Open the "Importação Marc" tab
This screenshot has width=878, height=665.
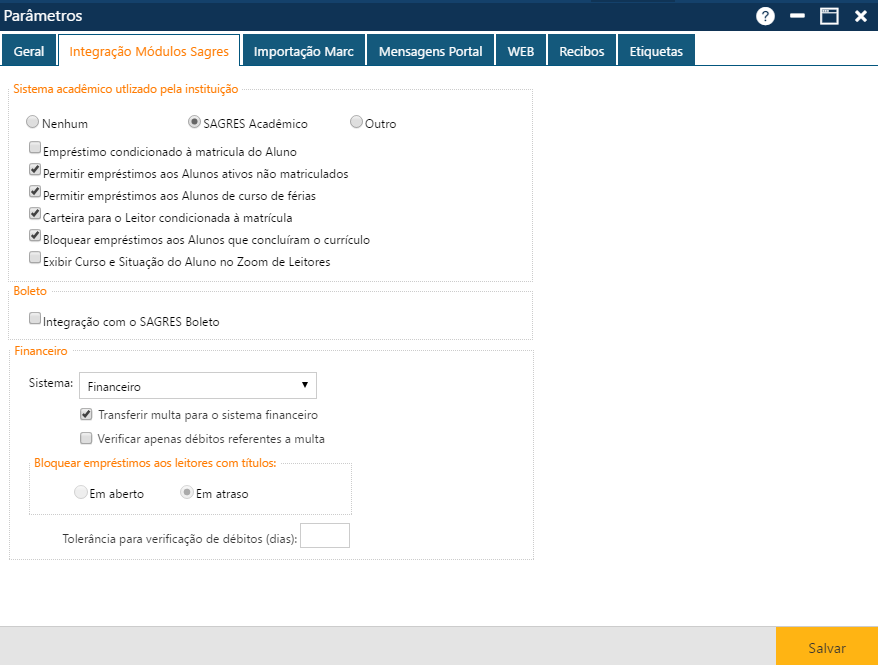[x=303, y=48]
